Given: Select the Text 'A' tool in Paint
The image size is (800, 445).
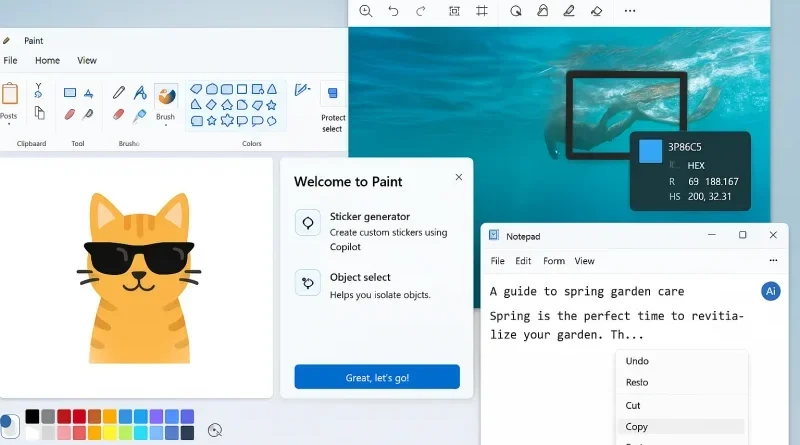Looking at the screenshot, I should click(140, 92).
